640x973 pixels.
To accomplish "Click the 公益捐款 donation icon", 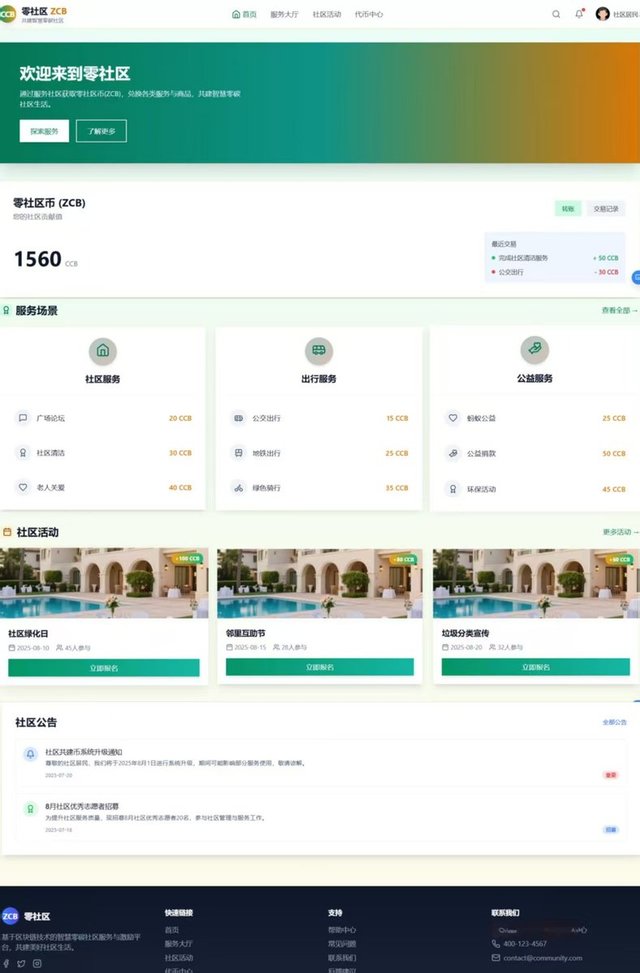I will point(453,454).
